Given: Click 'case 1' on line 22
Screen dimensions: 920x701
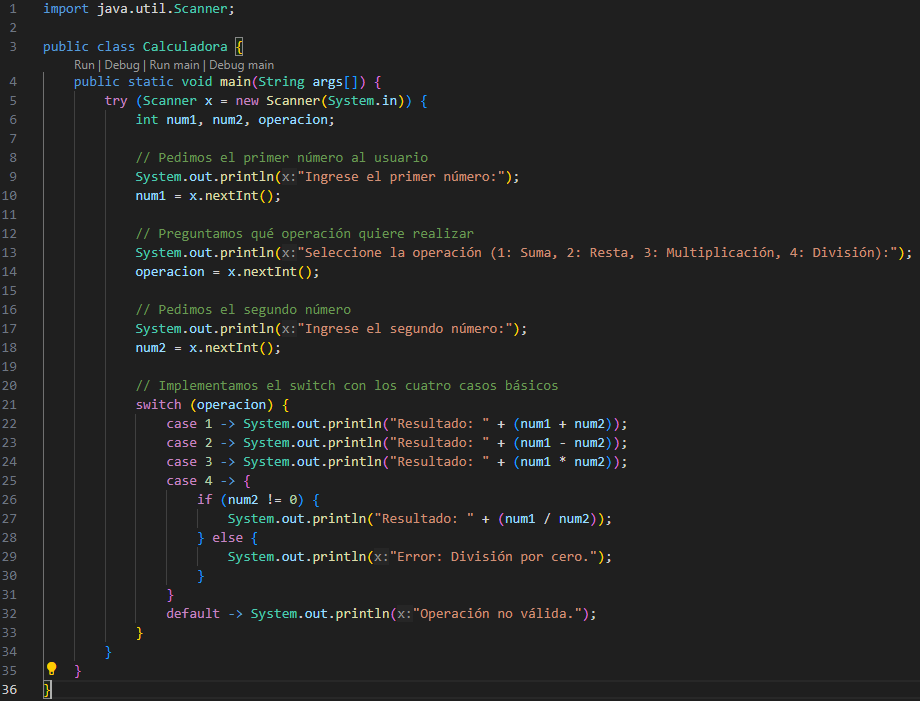Looking at the screenshot, I should (x=189, y=424).
